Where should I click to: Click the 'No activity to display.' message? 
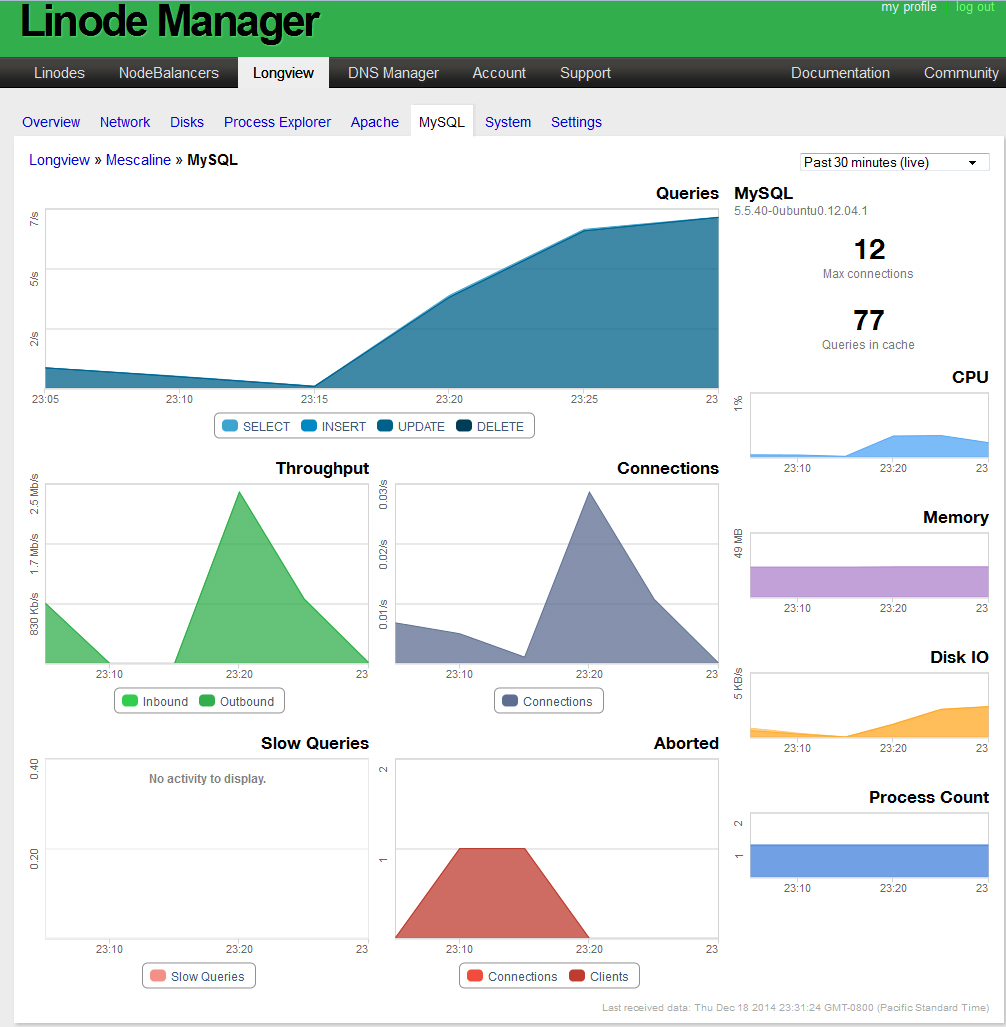click(207, 779)
